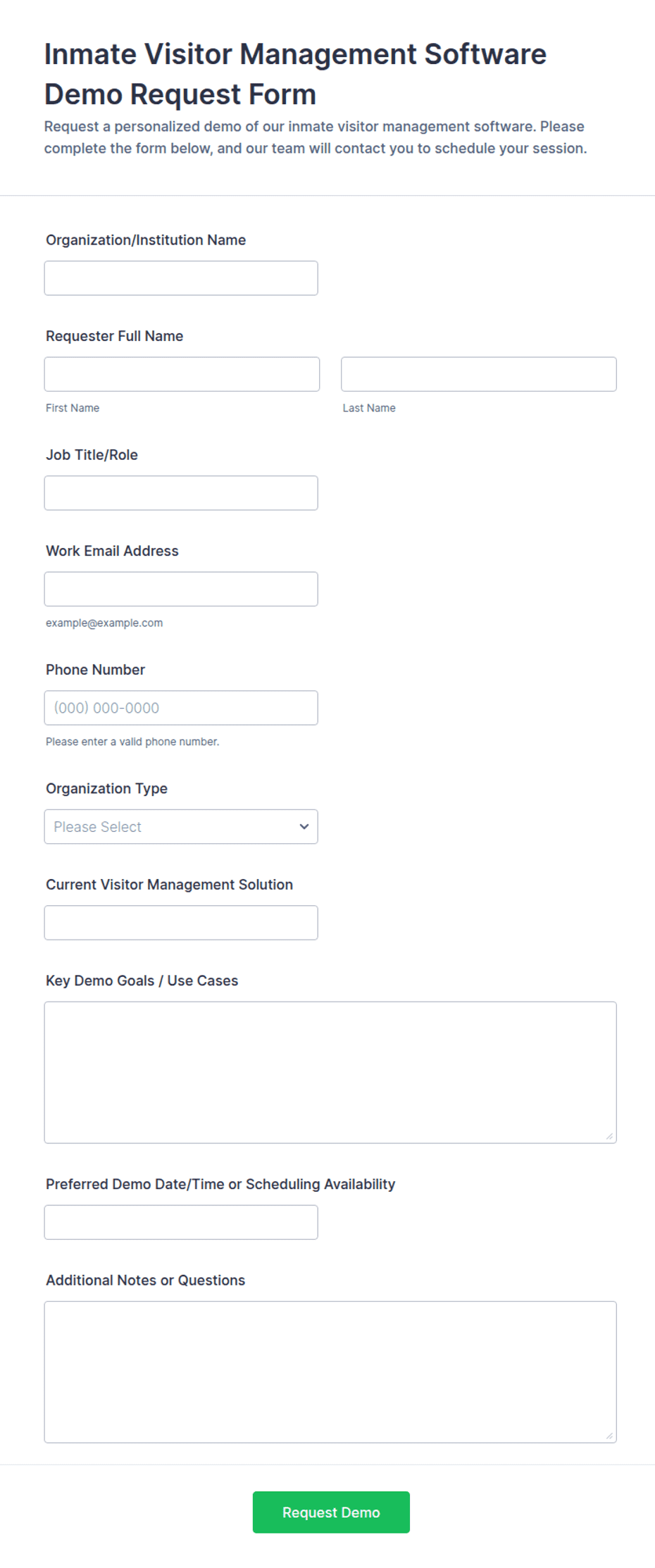
Task: Select the Job Title/Role field
Action: [181, 493]
